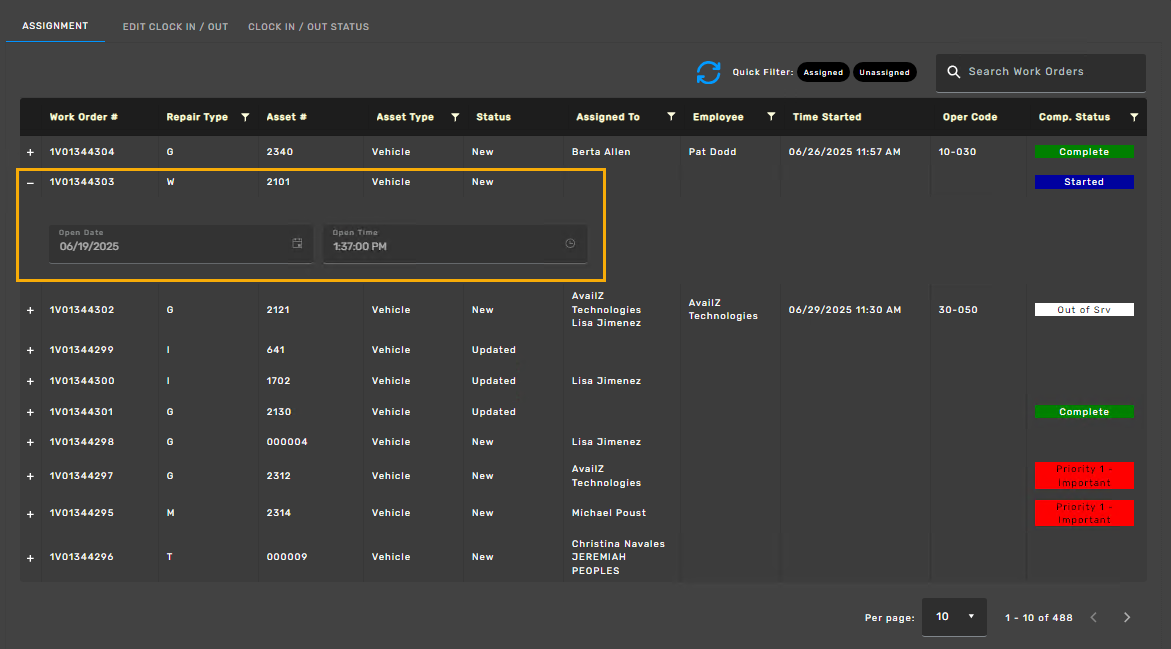Open the Comp. Status column filter
The height and width of the screenshot is (649, 1171).
pos(1134,117)
